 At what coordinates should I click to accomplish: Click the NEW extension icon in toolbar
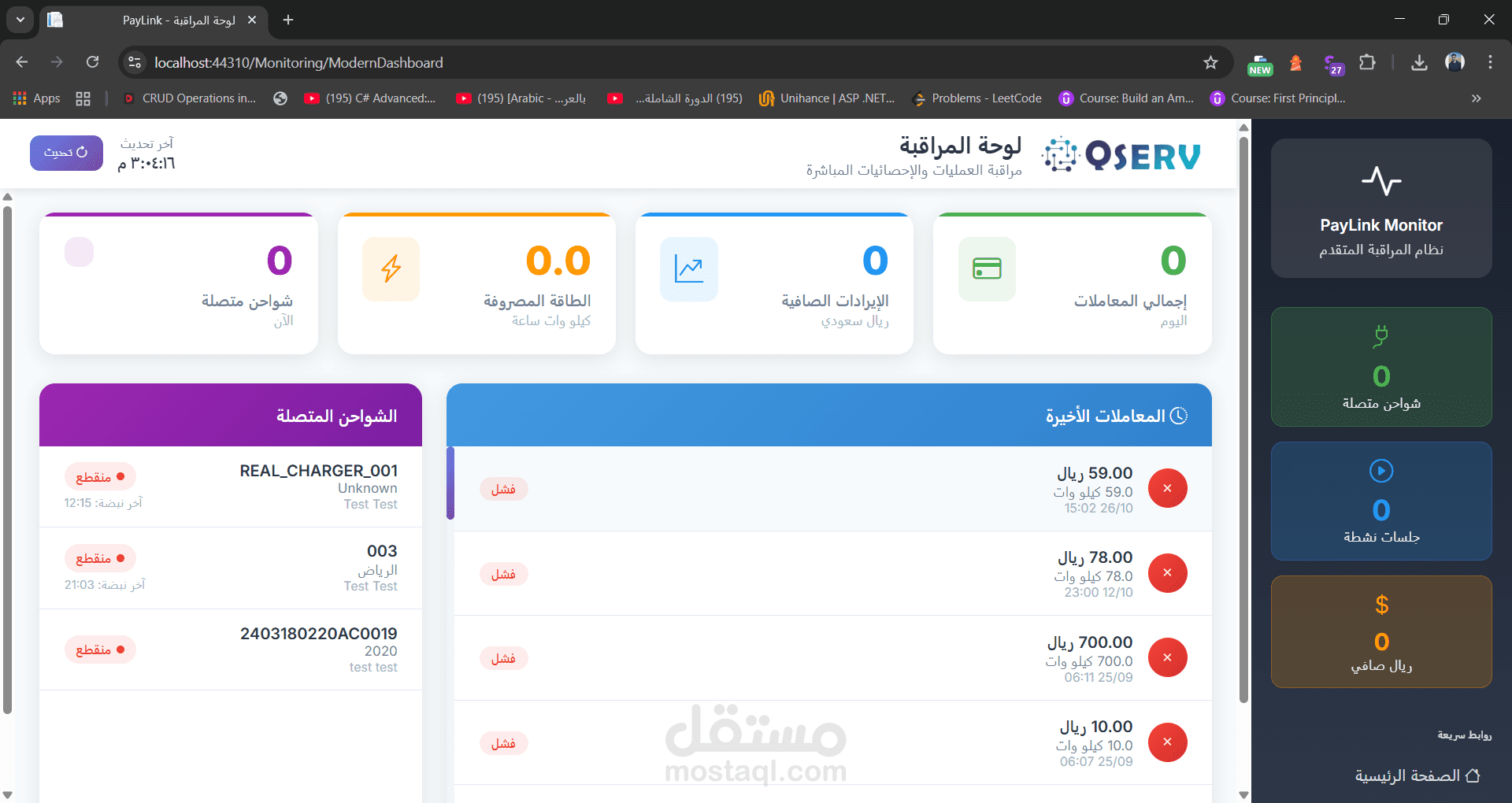point(1260,65)
